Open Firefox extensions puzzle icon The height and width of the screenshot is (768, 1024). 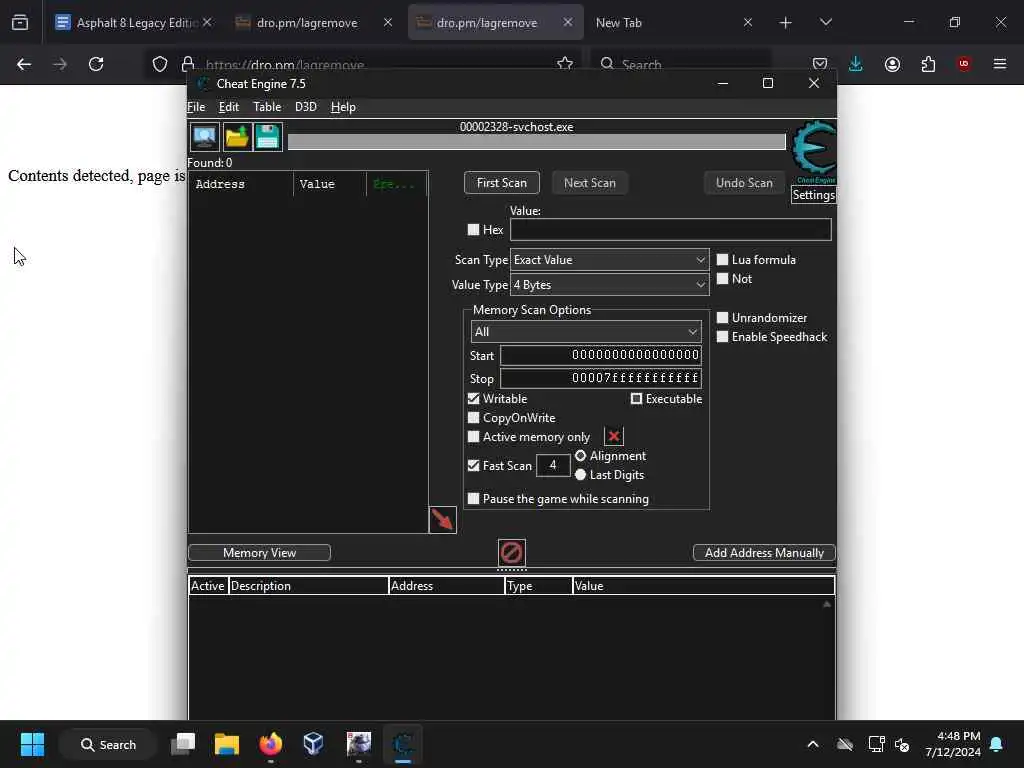point(928,64)
